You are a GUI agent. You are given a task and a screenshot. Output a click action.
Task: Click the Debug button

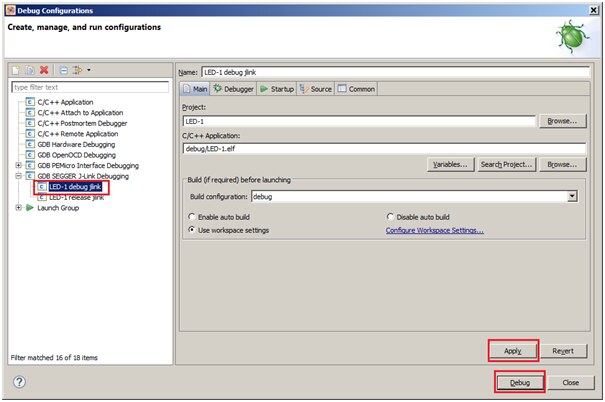[x=520, y=382]
